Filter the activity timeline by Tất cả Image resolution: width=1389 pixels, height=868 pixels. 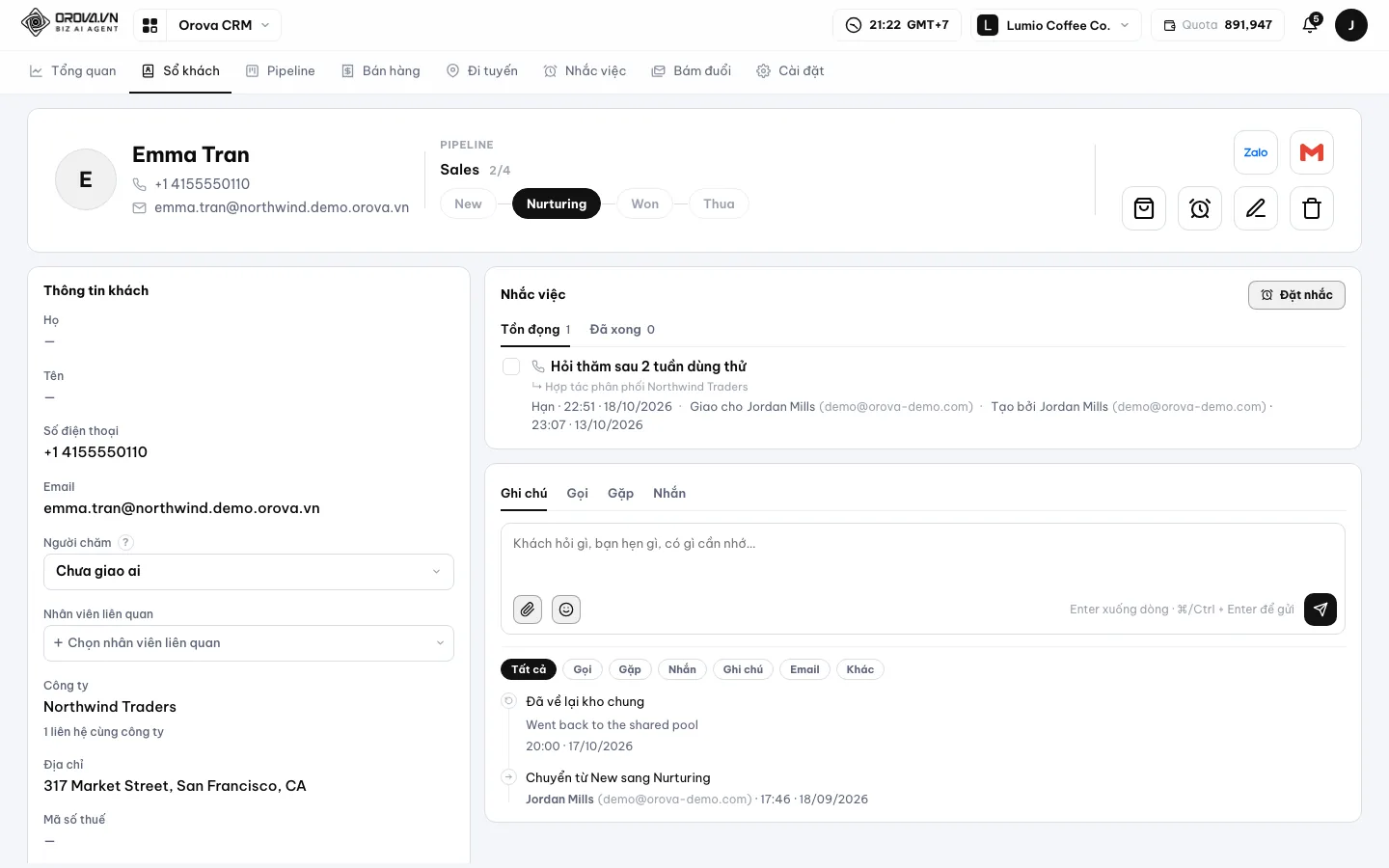pyautogui.click(x=529, y=669)
